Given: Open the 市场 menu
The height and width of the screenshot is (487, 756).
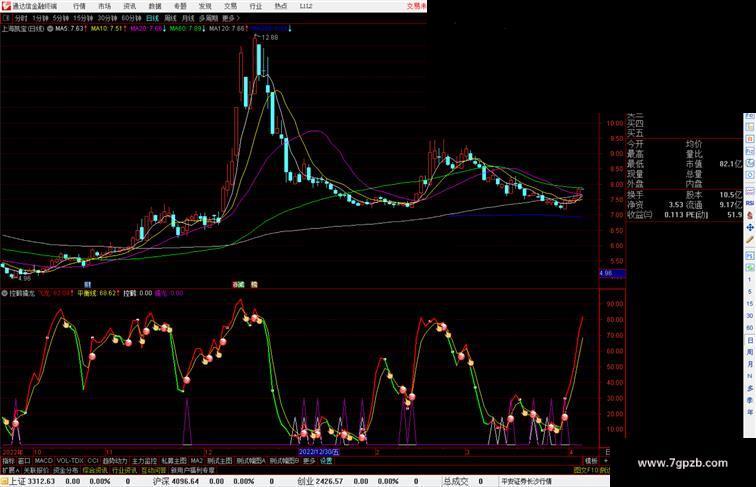Looking at the screenshot, I should coord(104,6).
